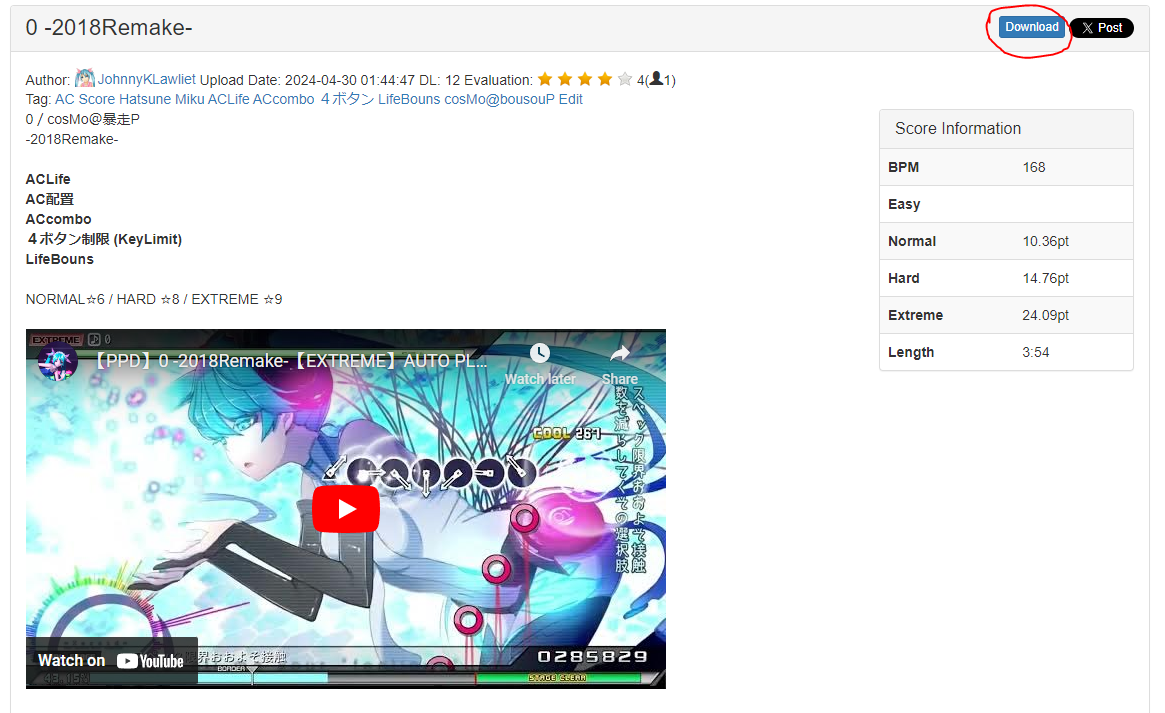Image resolution: width=1165 pixels, height=713 pixels.
Task: Click the 'Score Information' panel header
Action: 1006,128
